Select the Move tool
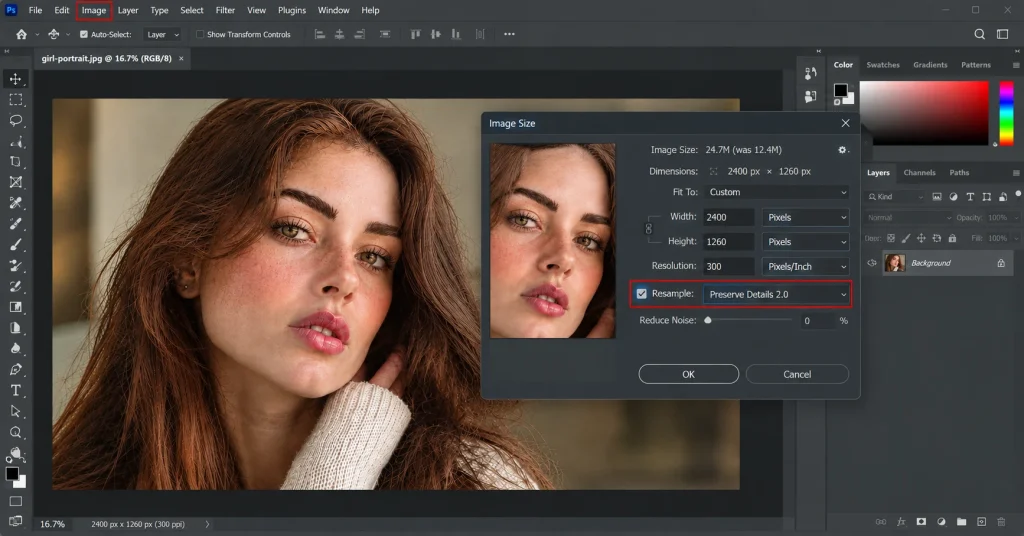The height and width of the screenshot is (536, 1024). [15, 79]
